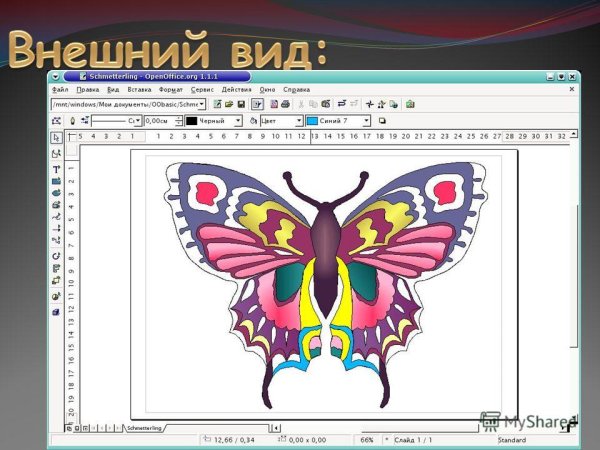Expand the Line Style dropdown
The image size is (600, 450).
pos(138,121)
